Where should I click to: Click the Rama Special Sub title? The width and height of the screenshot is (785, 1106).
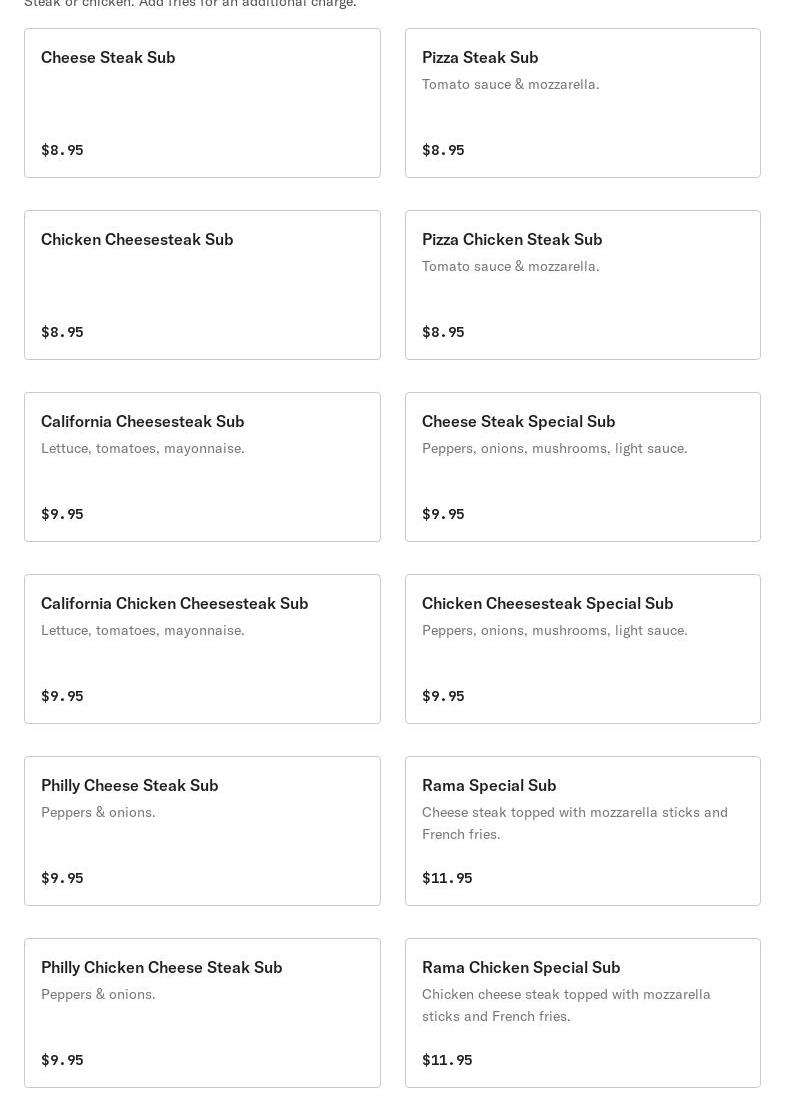pos(489,785)
